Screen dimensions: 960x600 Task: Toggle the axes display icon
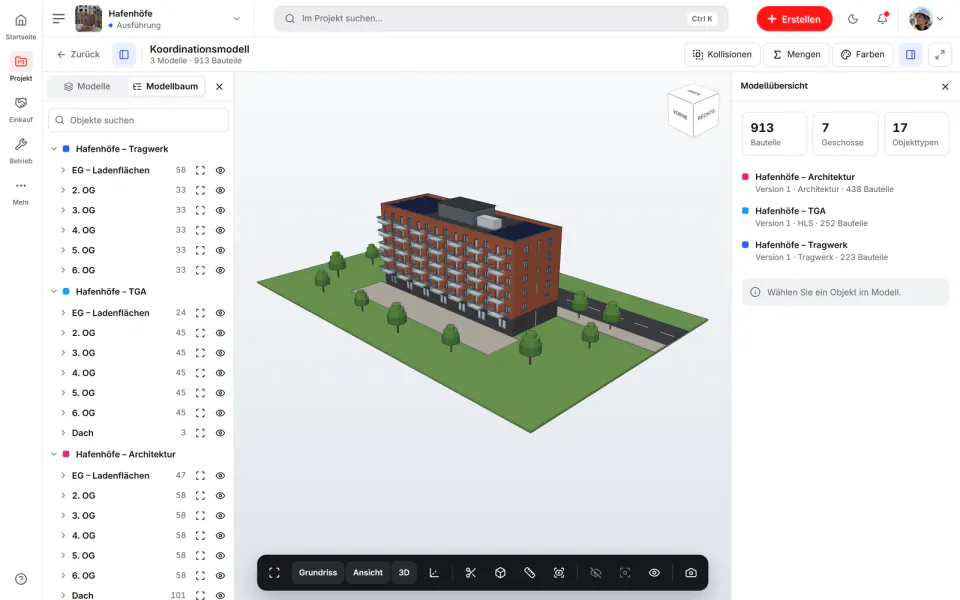click(x=434, y=572)
